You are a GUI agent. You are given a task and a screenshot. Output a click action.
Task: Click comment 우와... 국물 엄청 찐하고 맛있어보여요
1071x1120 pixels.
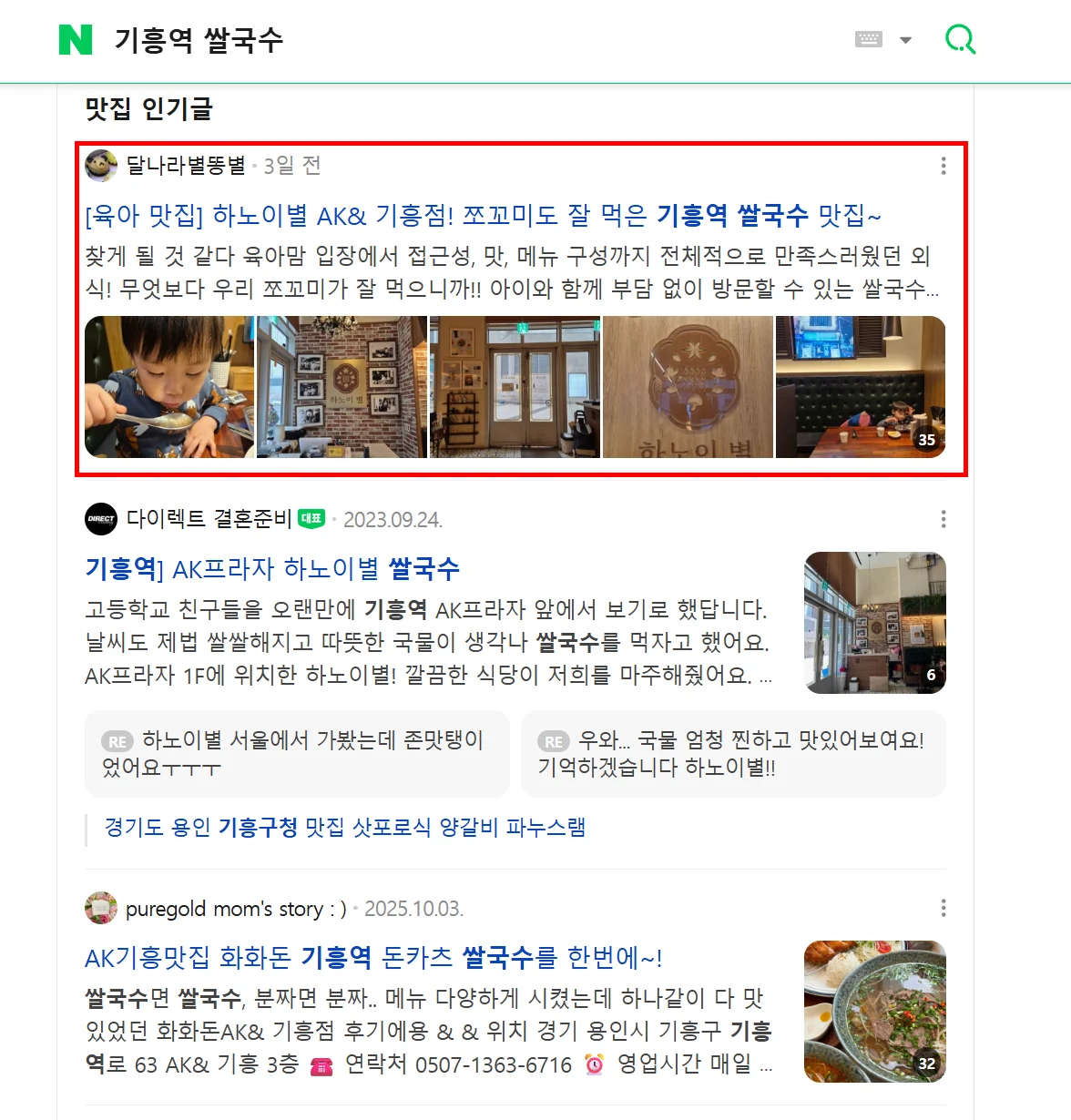[x=733, y=754]
